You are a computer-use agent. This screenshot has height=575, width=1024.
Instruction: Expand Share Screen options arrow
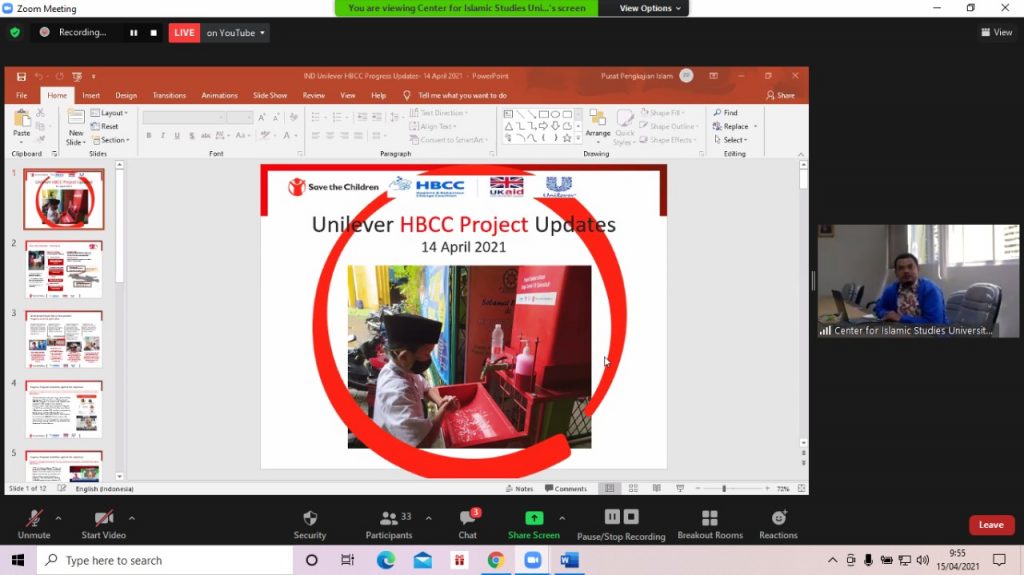coord(562,518)
